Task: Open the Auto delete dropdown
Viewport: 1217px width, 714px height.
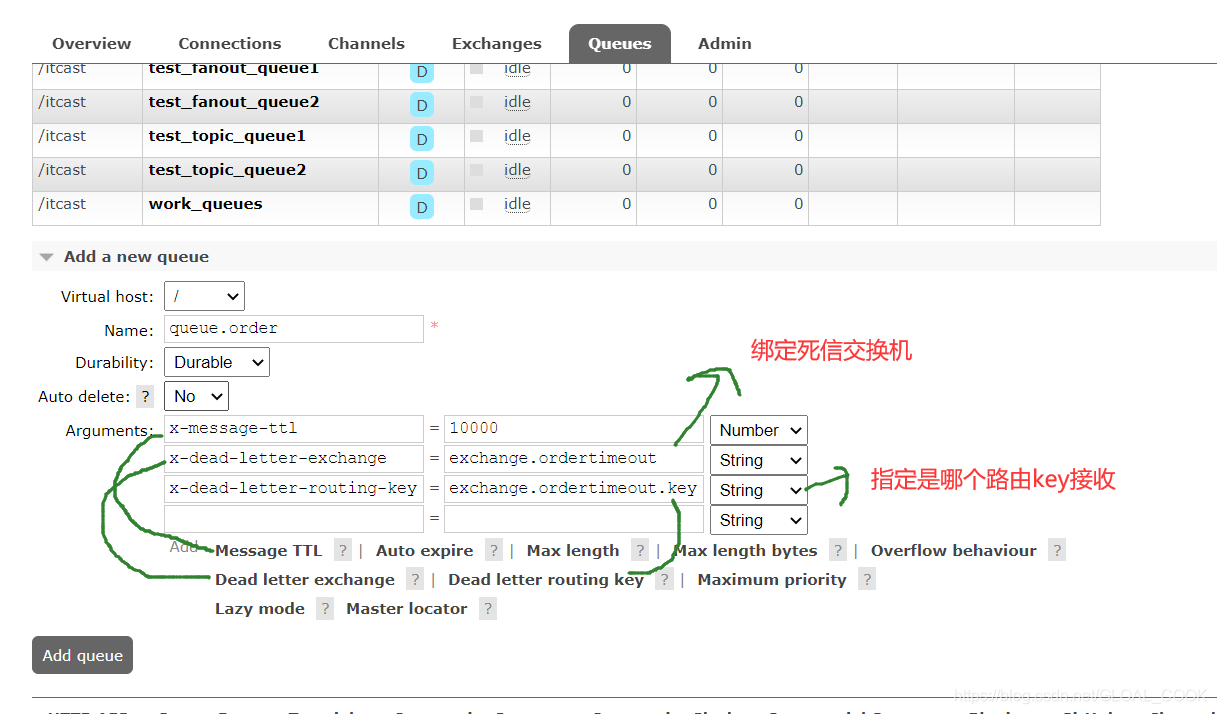Action: tap(196, 396)
